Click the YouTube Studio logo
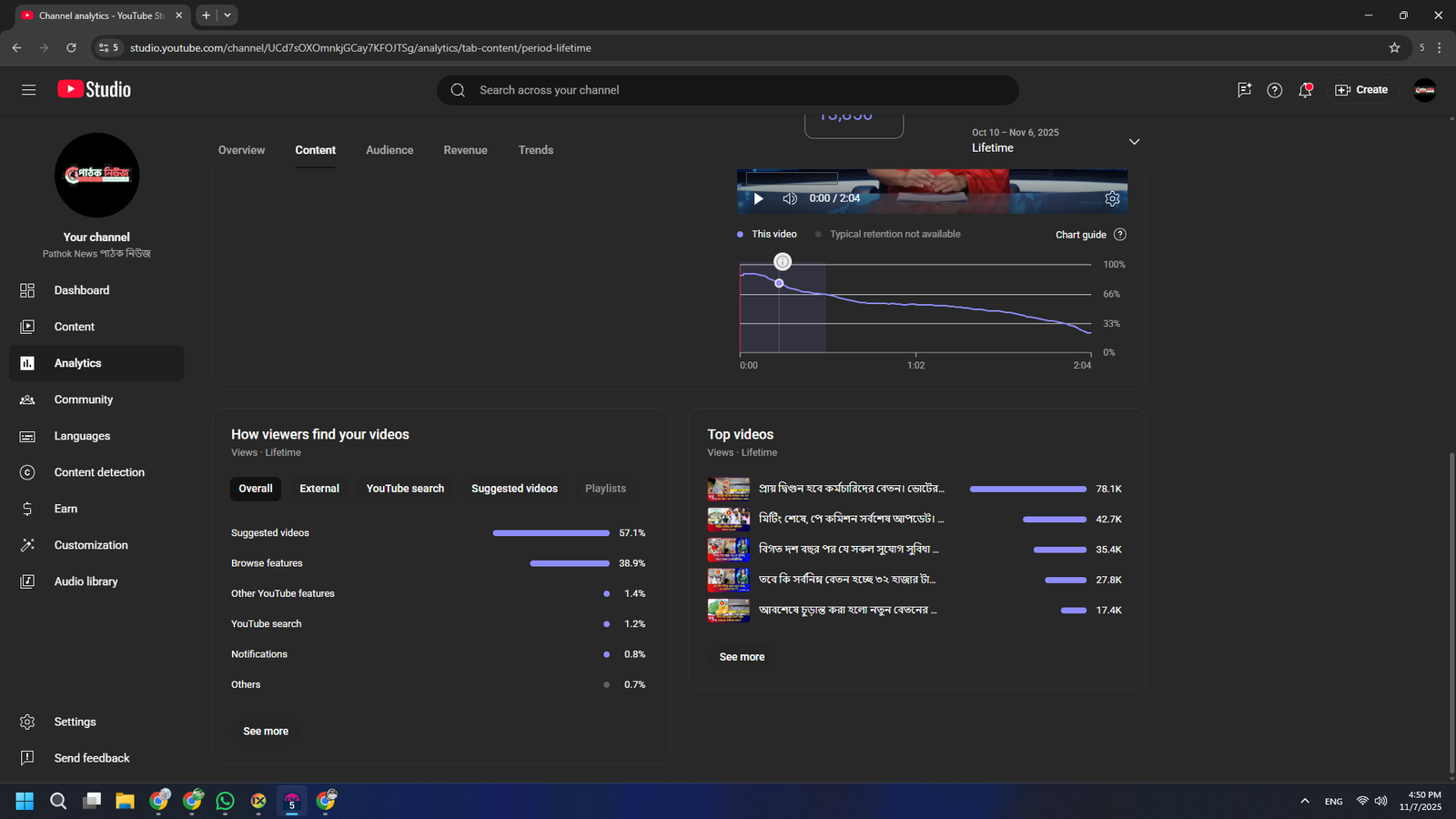Viewport: 1456px width, 819px height. [x=95, y=89]
